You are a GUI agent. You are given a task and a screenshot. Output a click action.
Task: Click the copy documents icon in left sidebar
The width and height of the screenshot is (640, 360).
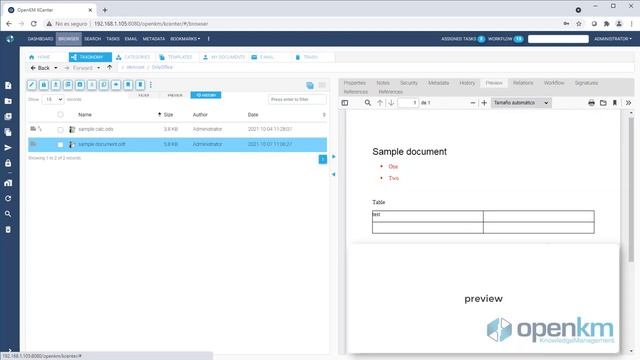point(8,132)
